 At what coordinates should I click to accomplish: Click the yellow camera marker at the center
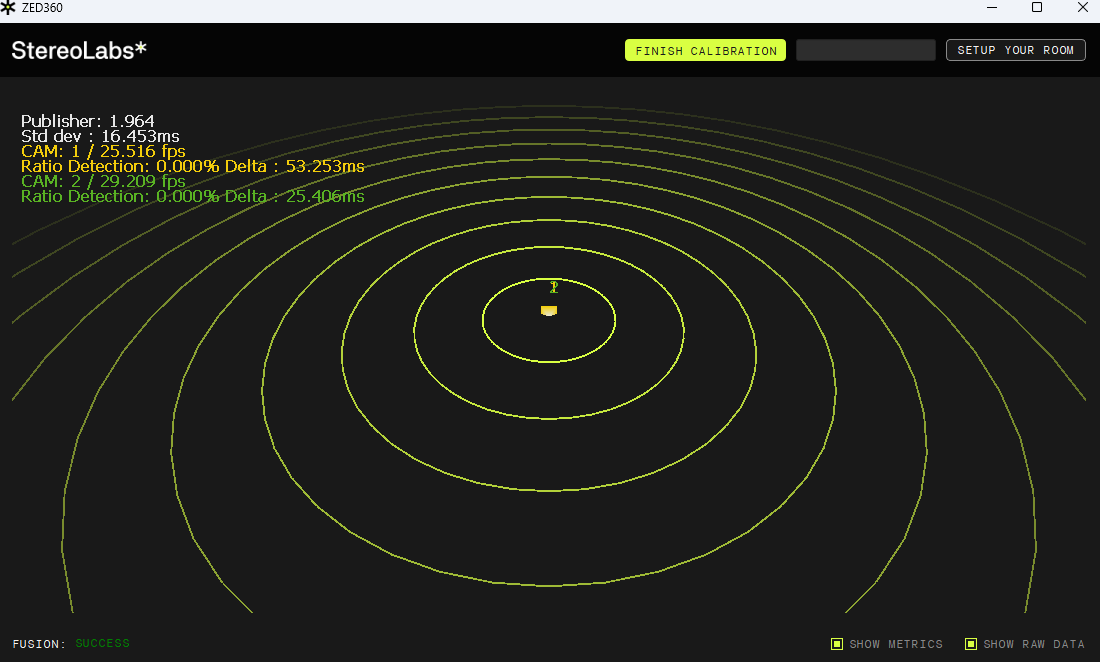(549, 311)
